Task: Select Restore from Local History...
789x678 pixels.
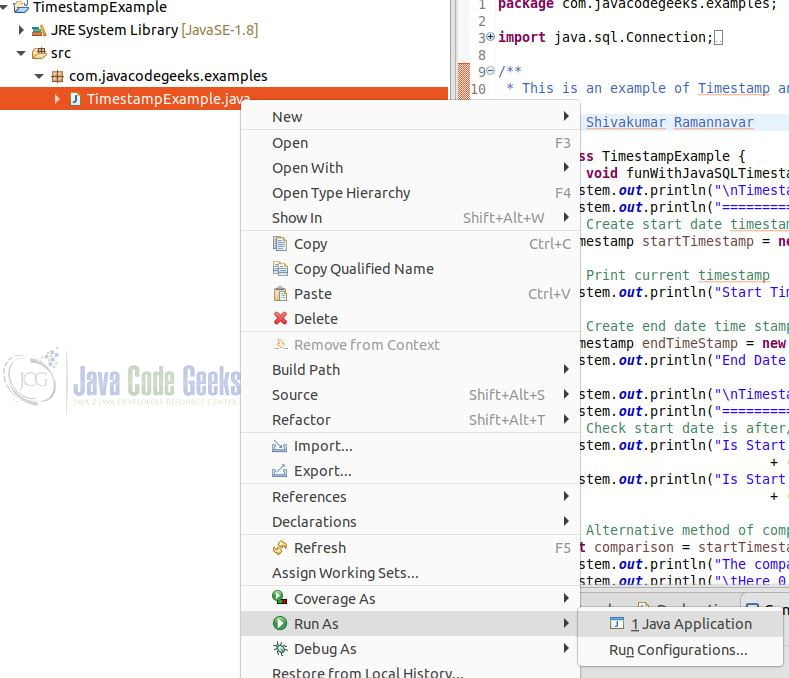Action: click(411, 671)
